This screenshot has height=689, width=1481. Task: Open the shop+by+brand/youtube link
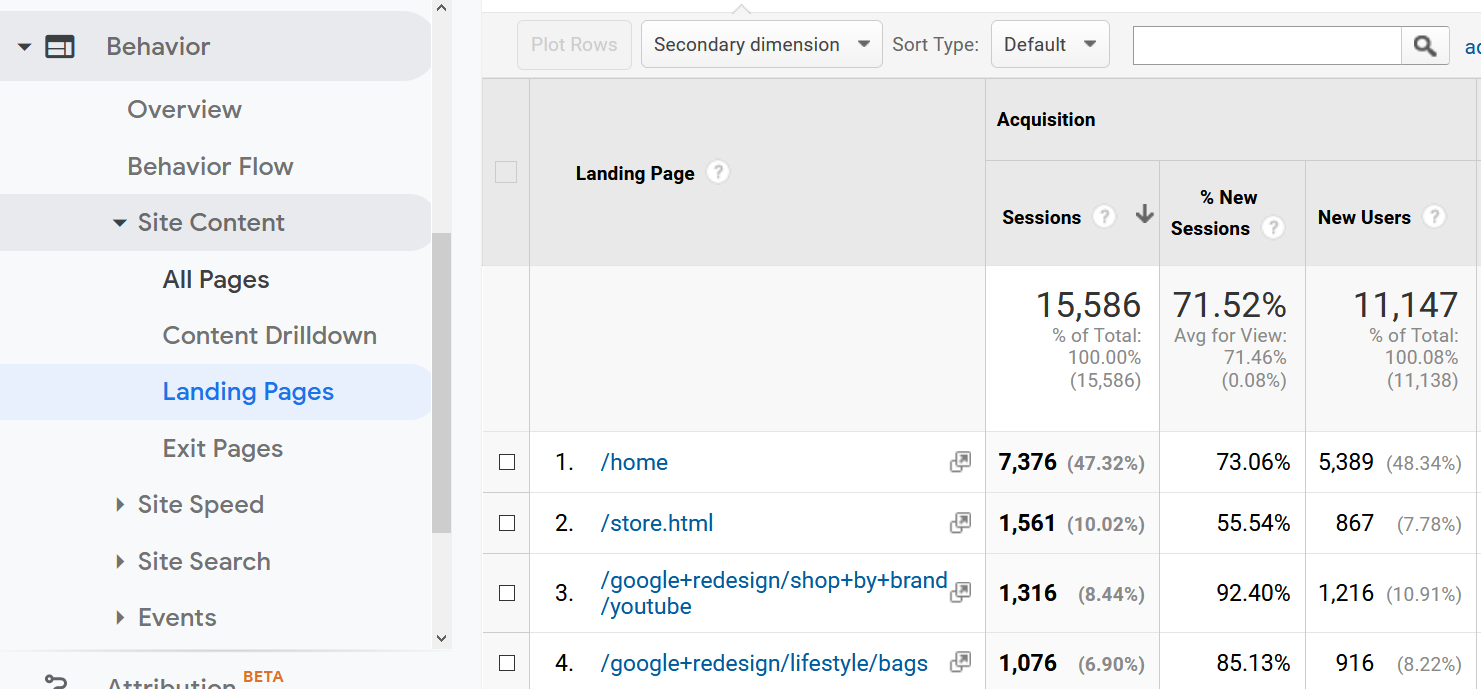[774, 593]
